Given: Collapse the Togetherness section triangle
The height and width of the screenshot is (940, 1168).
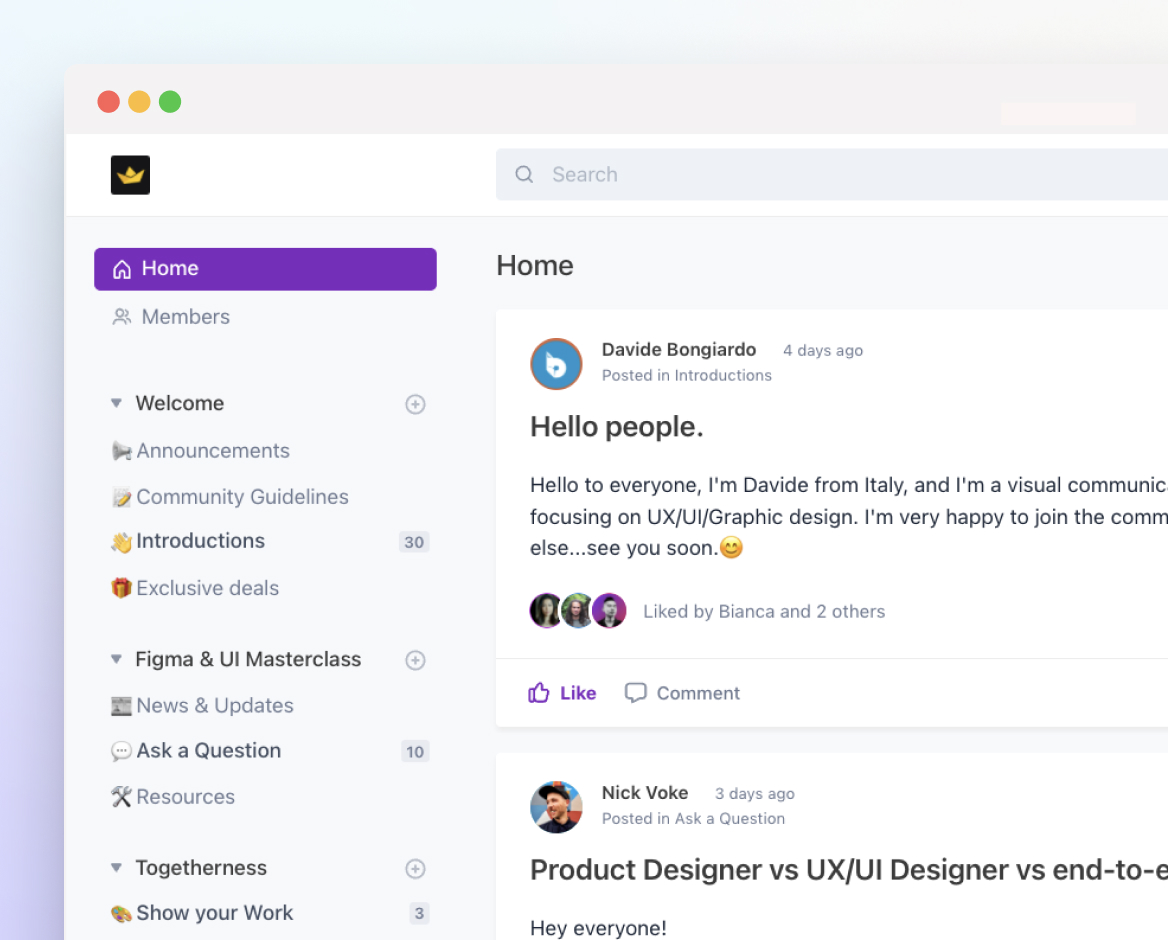Looking at the screenshot, I should click(116, 868).
